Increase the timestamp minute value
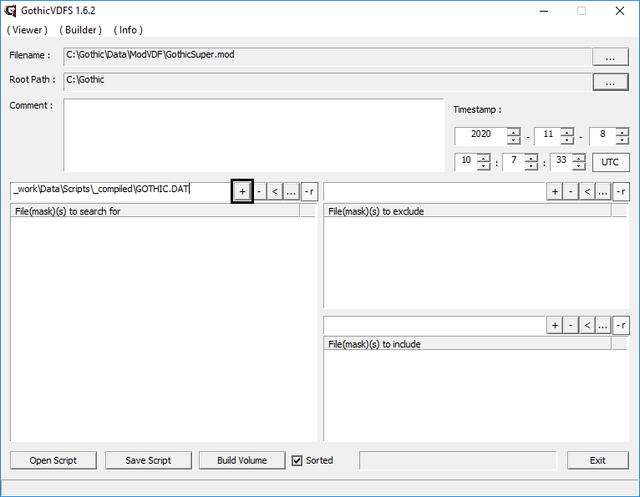The height and width of the screenshot is (497, 640). (531, 158)
